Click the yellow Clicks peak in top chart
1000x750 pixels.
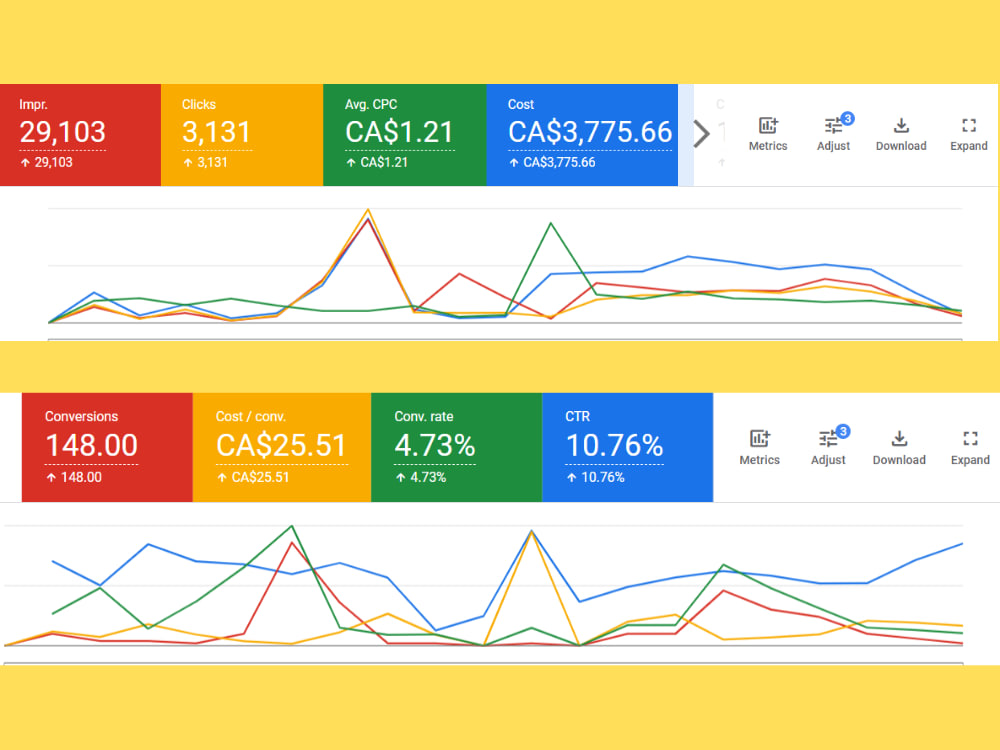tap(368, 210)
